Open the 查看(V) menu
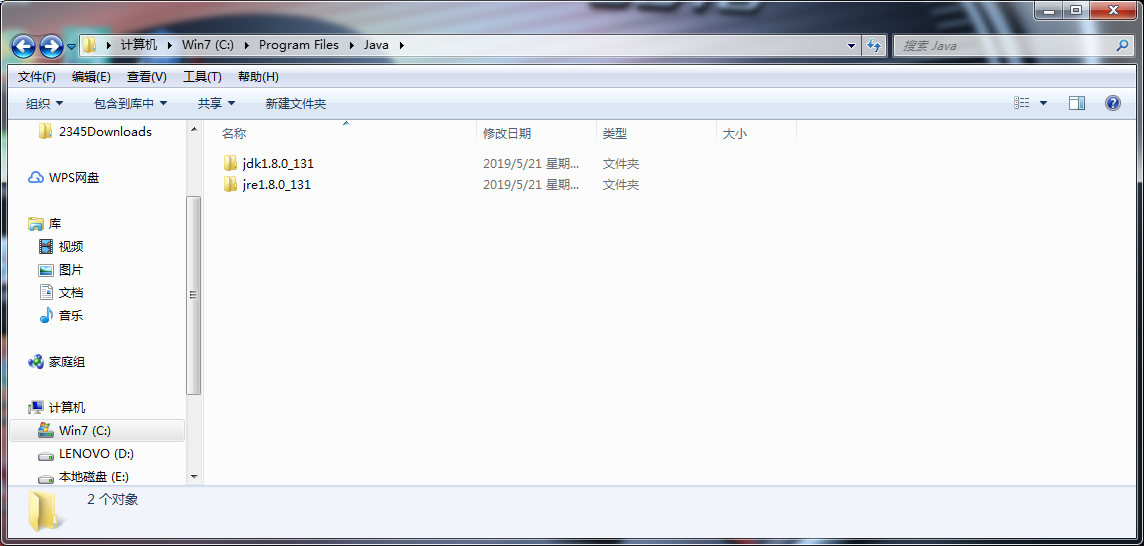 (x=147, y=77)
